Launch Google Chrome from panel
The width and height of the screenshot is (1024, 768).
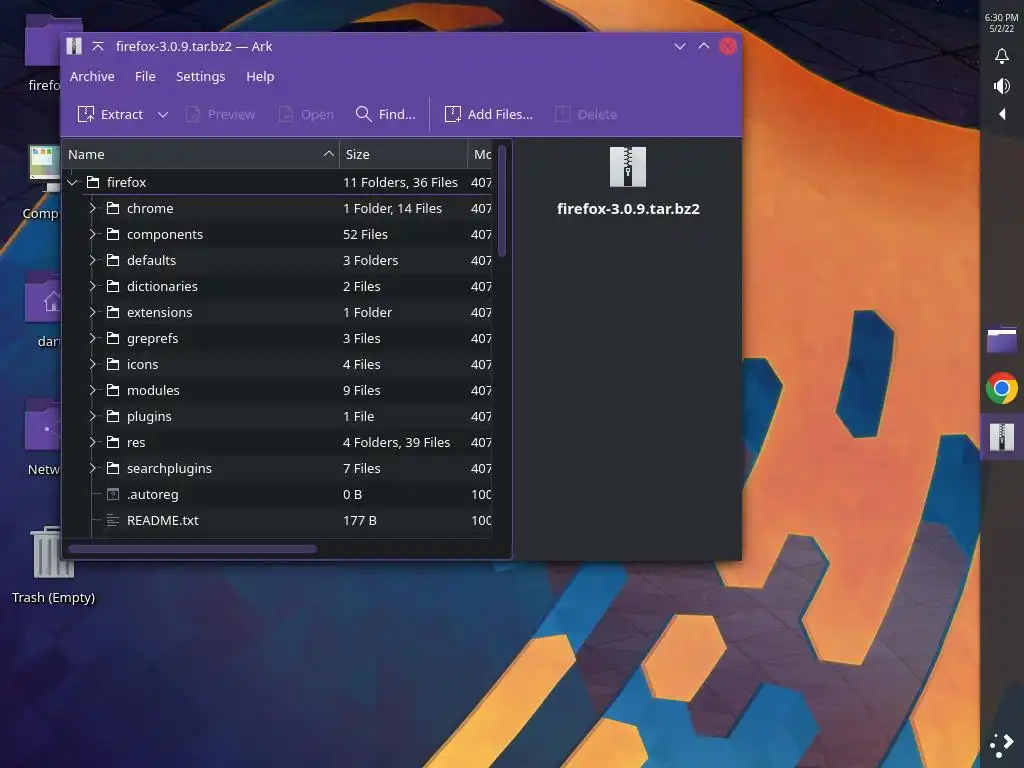click(1002, 389)
